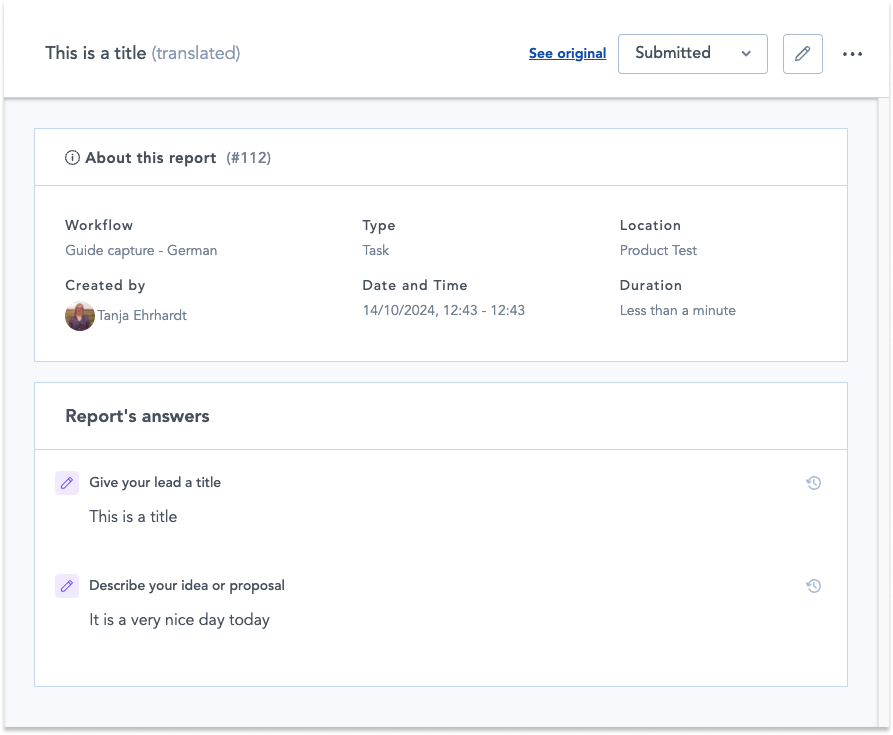Open the edit pencil button in header
Viewport: 893px width, 735px height.
tap(802, 54)
